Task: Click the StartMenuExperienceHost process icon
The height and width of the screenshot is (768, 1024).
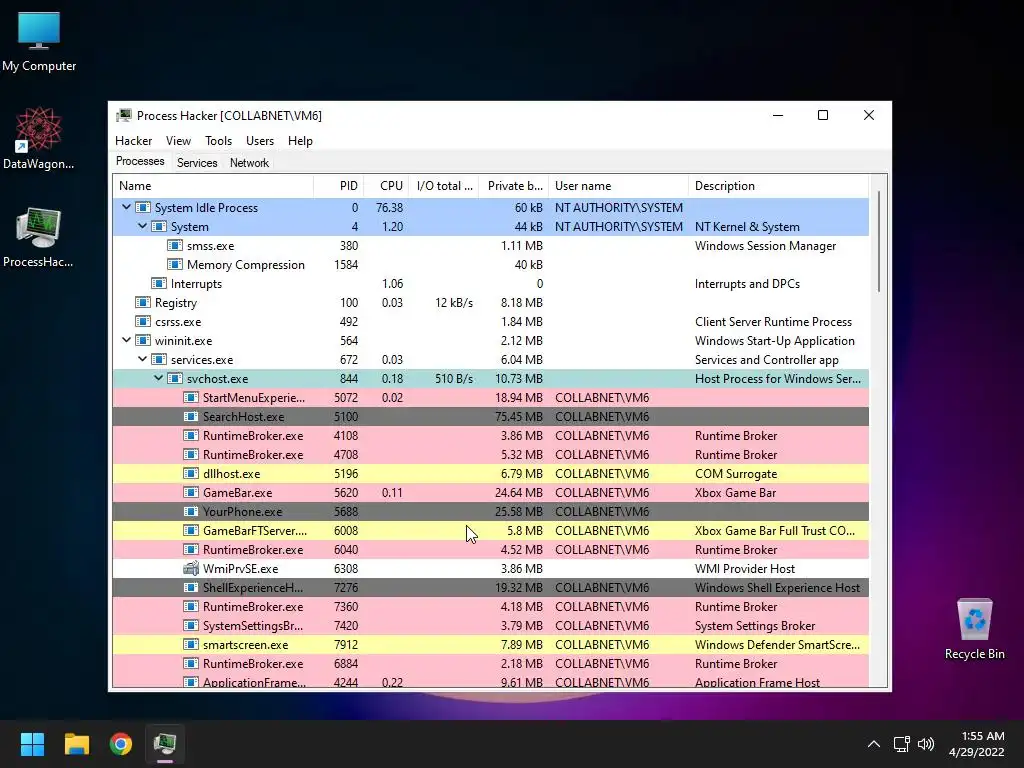Action: [x=191, y=398]
